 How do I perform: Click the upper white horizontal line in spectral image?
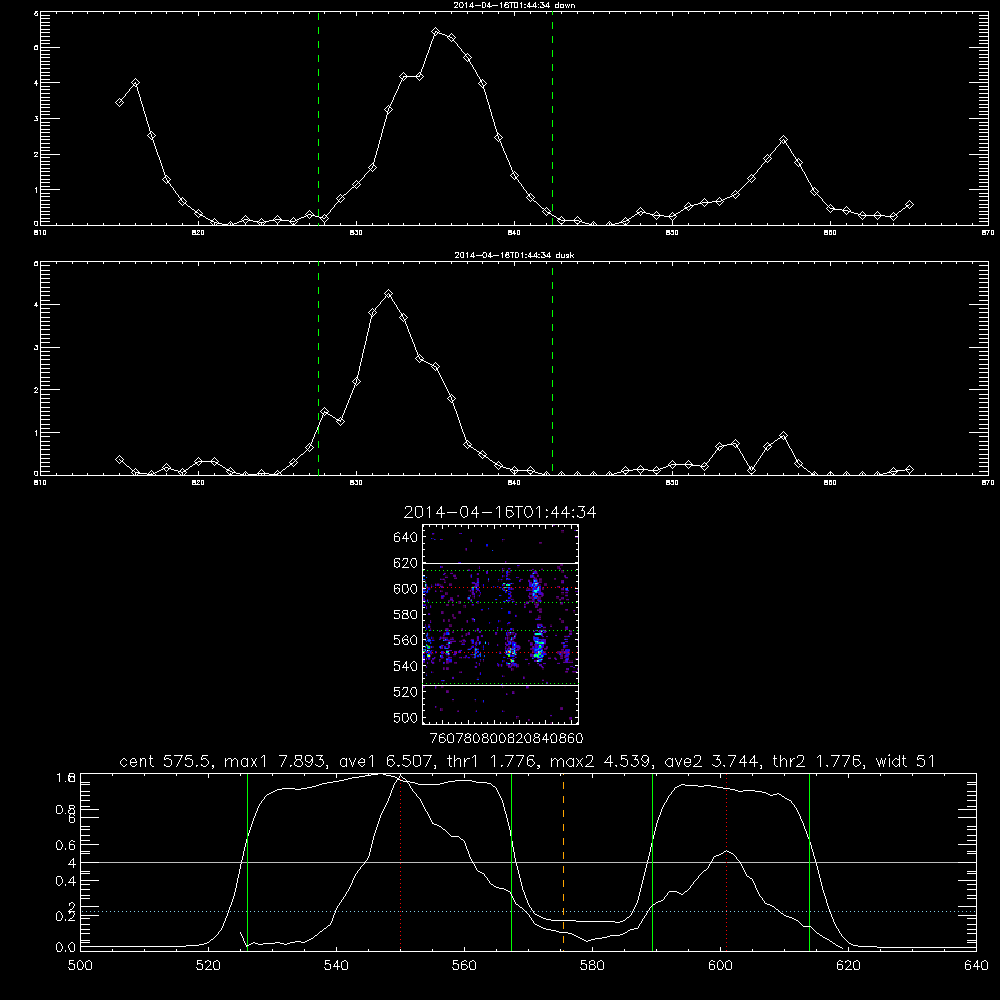click(x=500, y=563)
